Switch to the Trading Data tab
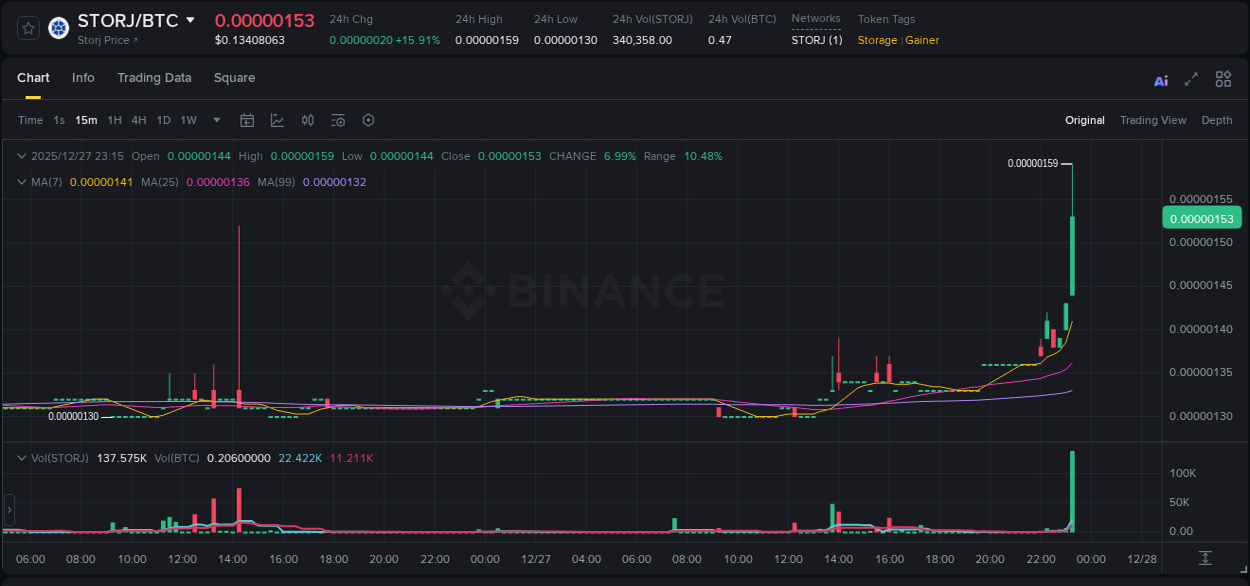1250x586 pixels. click(154, 78)
